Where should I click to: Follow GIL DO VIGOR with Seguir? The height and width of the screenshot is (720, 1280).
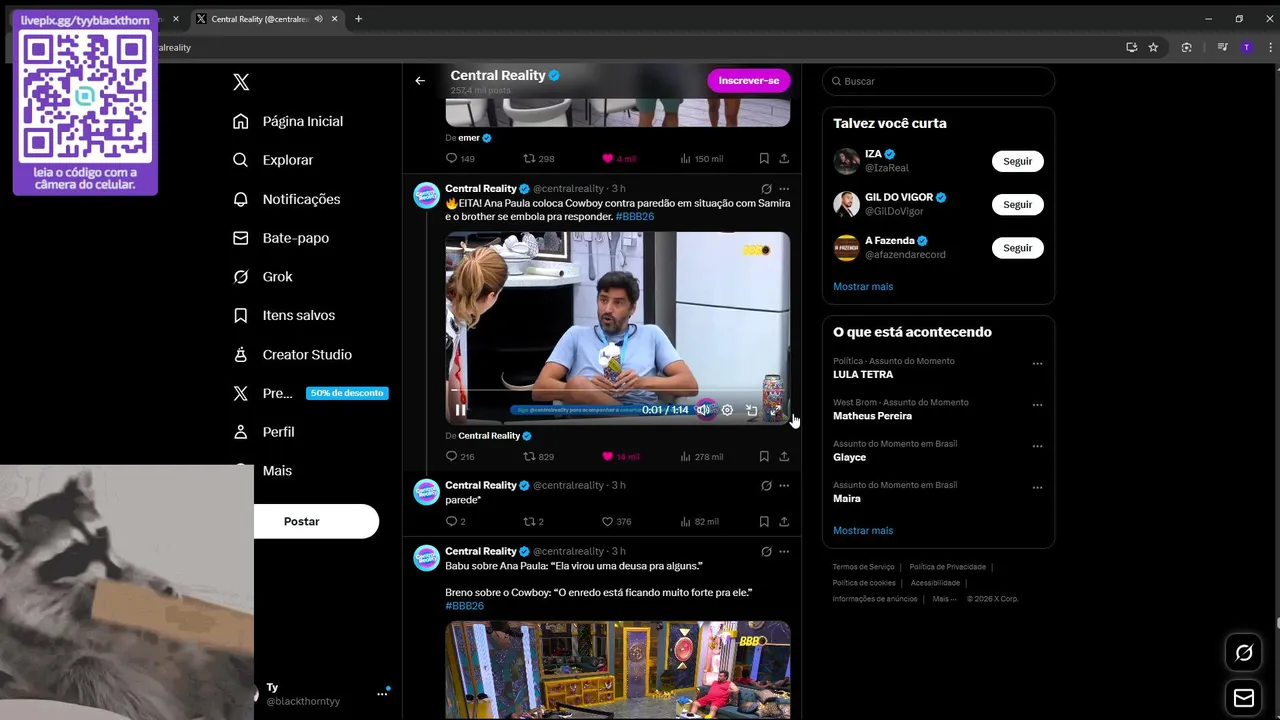coord(1017,204)
